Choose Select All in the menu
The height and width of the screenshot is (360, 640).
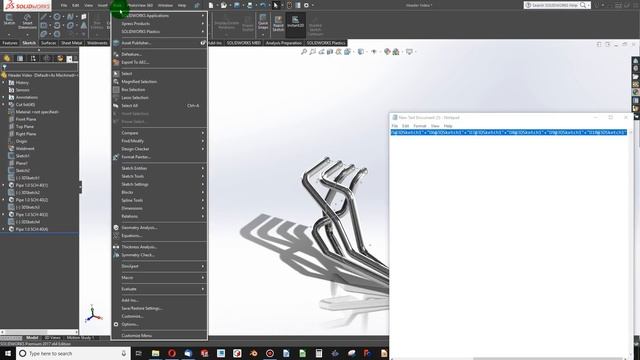point(159,106)
